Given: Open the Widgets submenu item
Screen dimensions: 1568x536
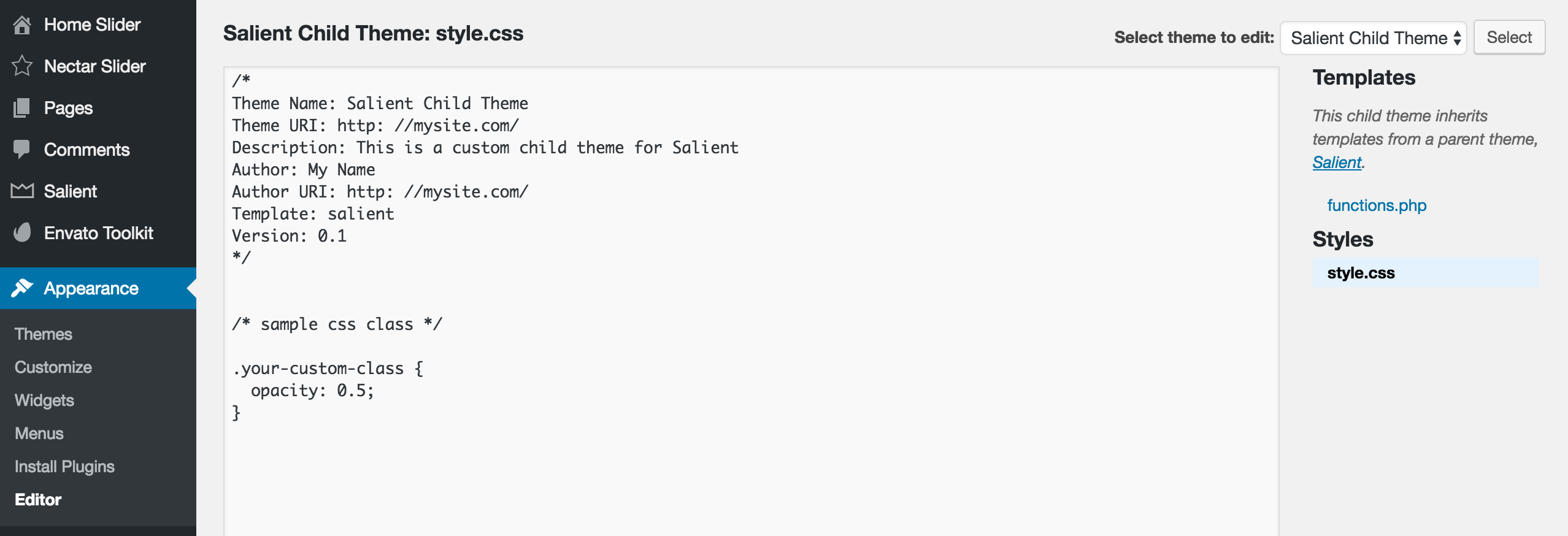Looking at the screenshot, I should coord(44,400).
